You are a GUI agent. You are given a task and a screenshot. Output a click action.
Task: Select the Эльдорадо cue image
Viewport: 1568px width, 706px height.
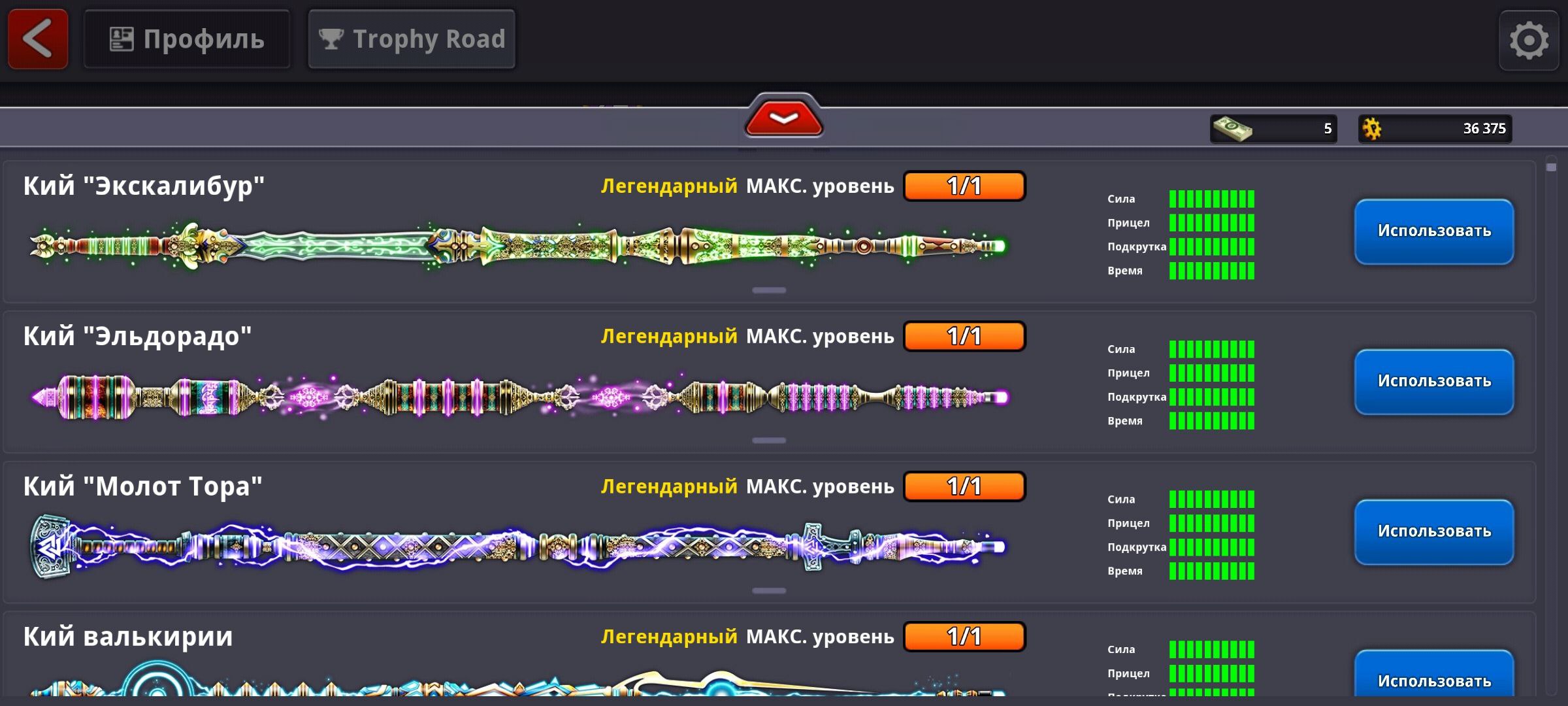point(519,396)
